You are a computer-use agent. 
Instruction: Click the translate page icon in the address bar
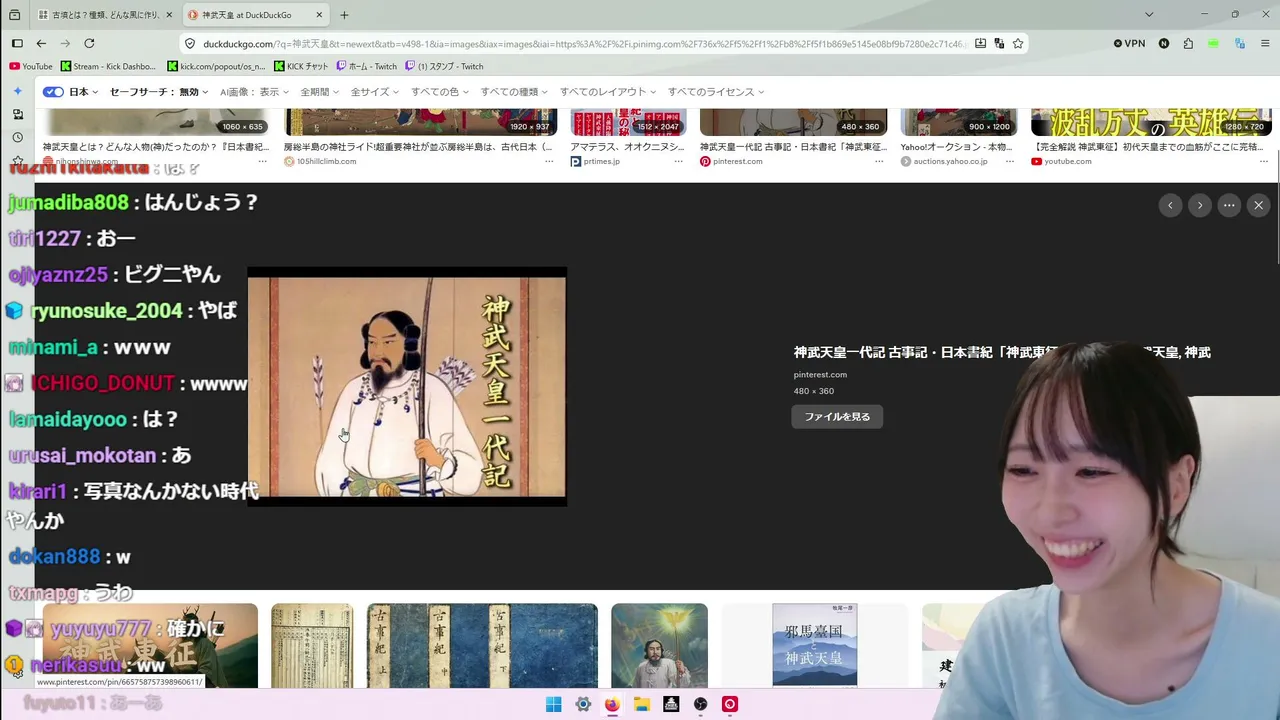pos(999,44)
